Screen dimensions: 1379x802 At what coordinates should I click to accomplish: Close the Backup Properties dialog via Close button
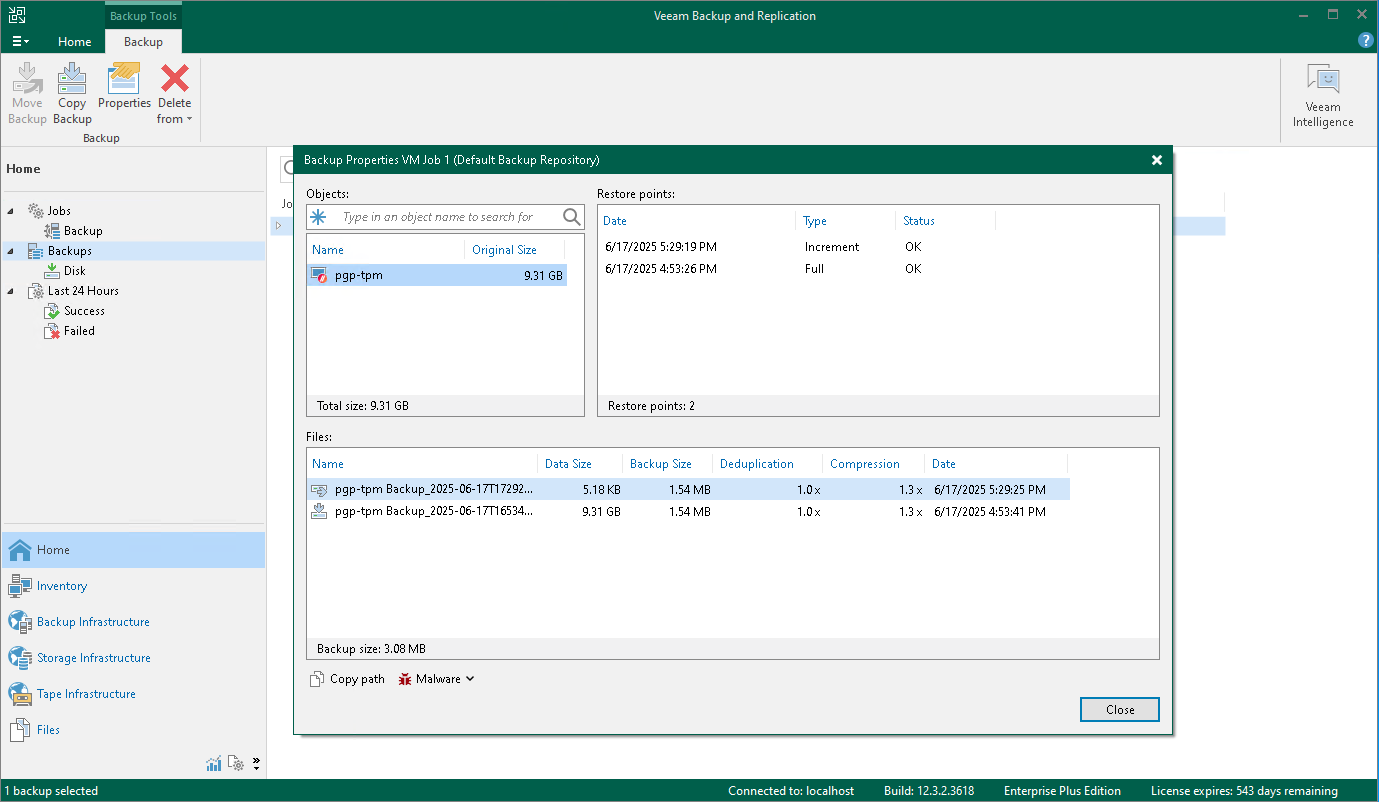click(1119, 710)
